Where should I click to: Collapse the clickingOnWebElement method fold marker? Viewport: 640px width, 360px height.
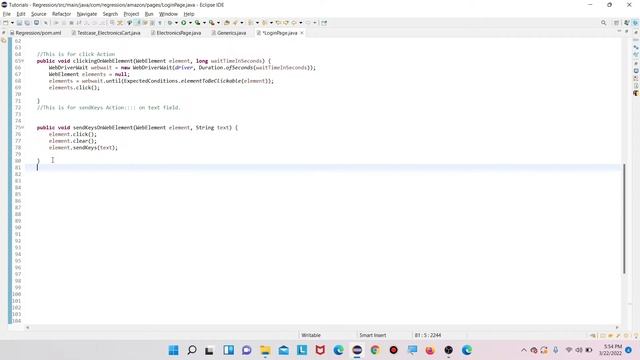[x=23, y=61]
